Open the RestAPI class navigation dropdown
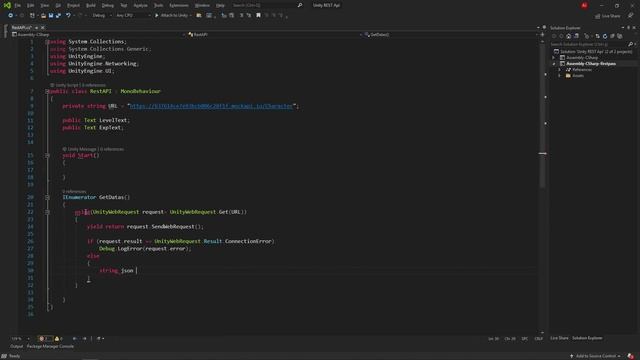 pyautogui.click(x=274, y=35)
